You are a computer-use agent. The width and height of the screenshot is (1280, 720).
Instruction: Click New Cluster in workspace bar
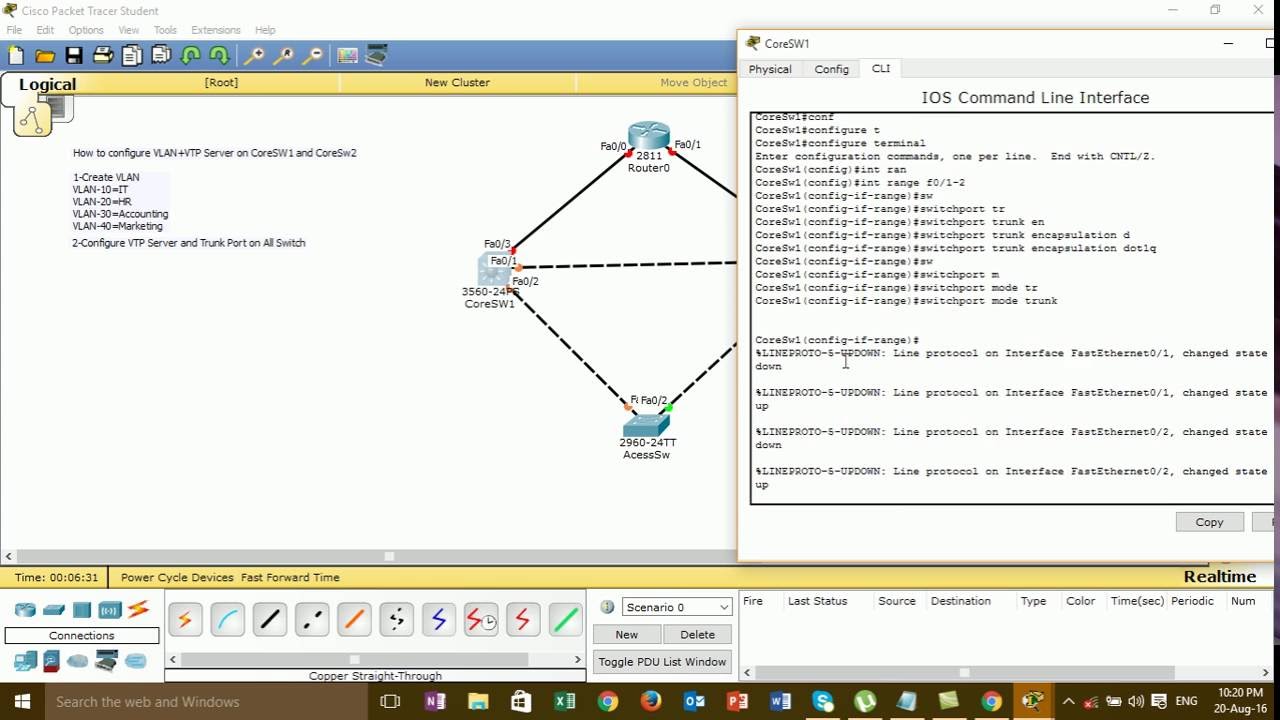pyautogui.click(x=457, y=83)
